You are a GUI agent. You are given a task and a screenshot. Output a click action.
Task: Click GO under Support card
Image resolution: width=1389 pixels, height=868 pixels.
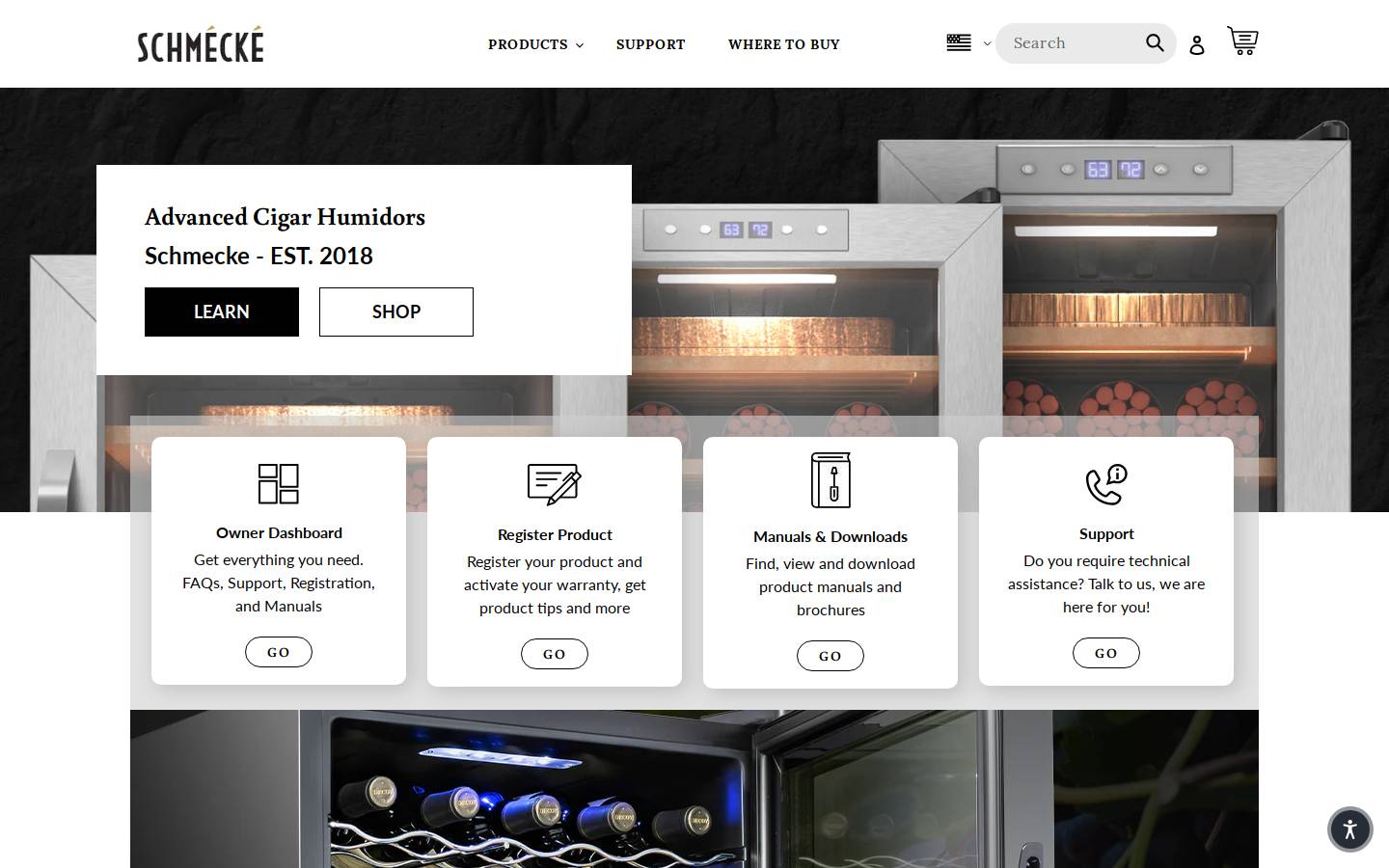click(x=1106, y=653)
